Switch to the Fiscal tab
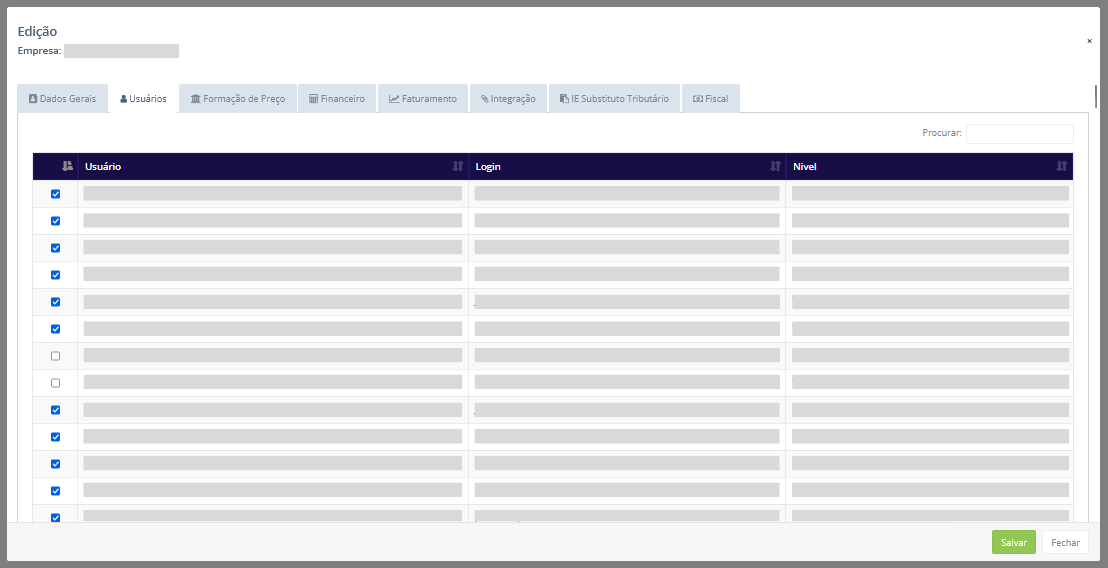Image resolution: width=1108 pixels, height=568 pixels. [711, 99]
